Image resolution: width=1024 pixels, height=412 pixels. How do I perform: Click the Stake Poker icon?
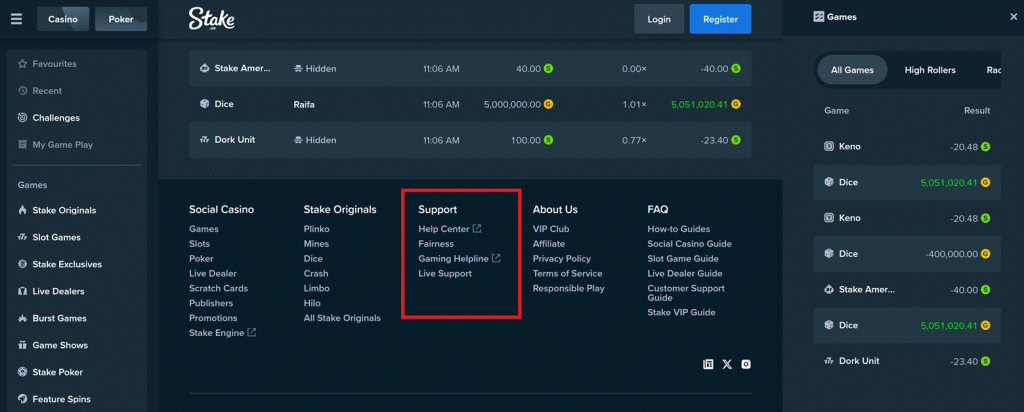23,372
